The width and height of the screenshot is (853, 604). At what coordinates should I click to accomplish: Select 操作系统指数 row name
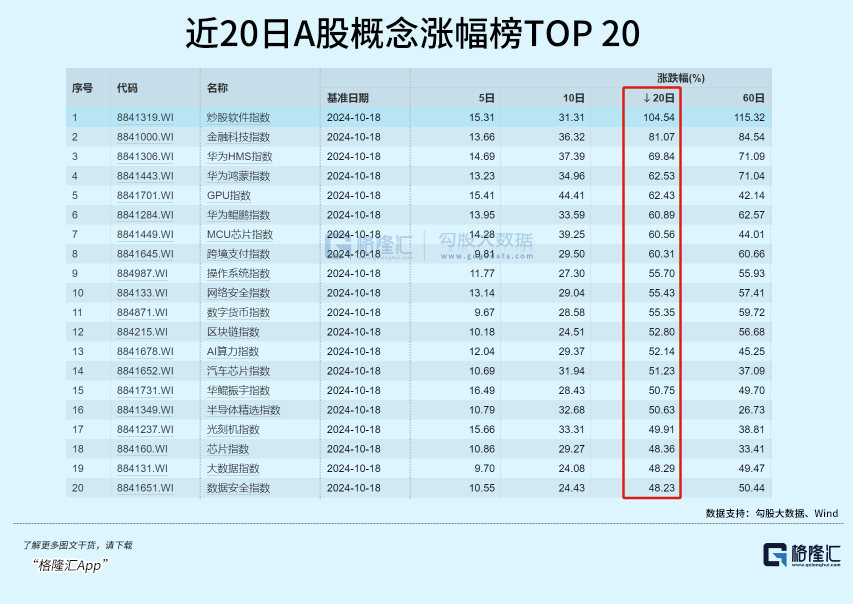(x=238, y=274)
